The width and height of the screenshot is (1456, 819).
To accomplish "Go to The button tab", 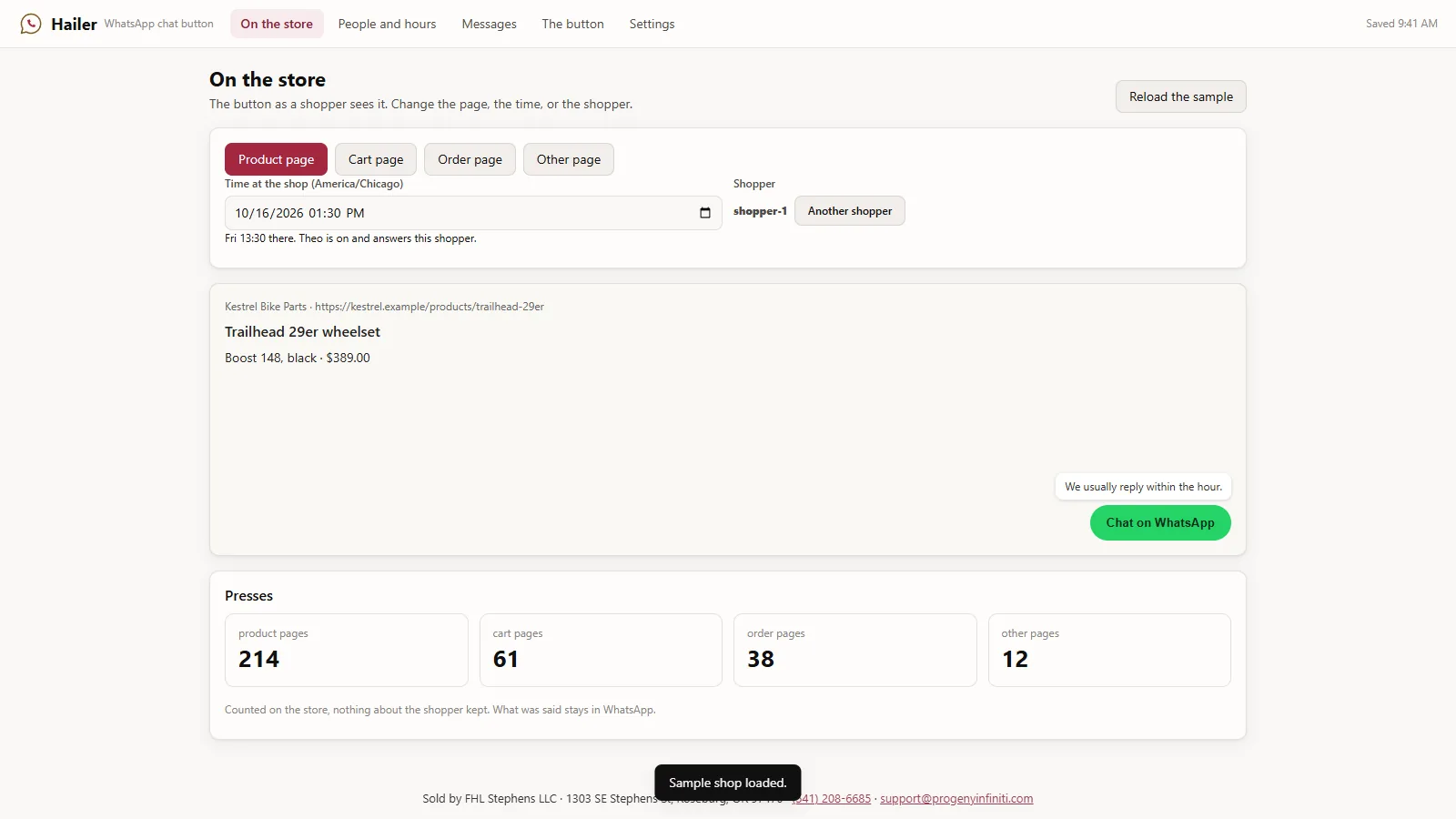I will coord(572,24).
